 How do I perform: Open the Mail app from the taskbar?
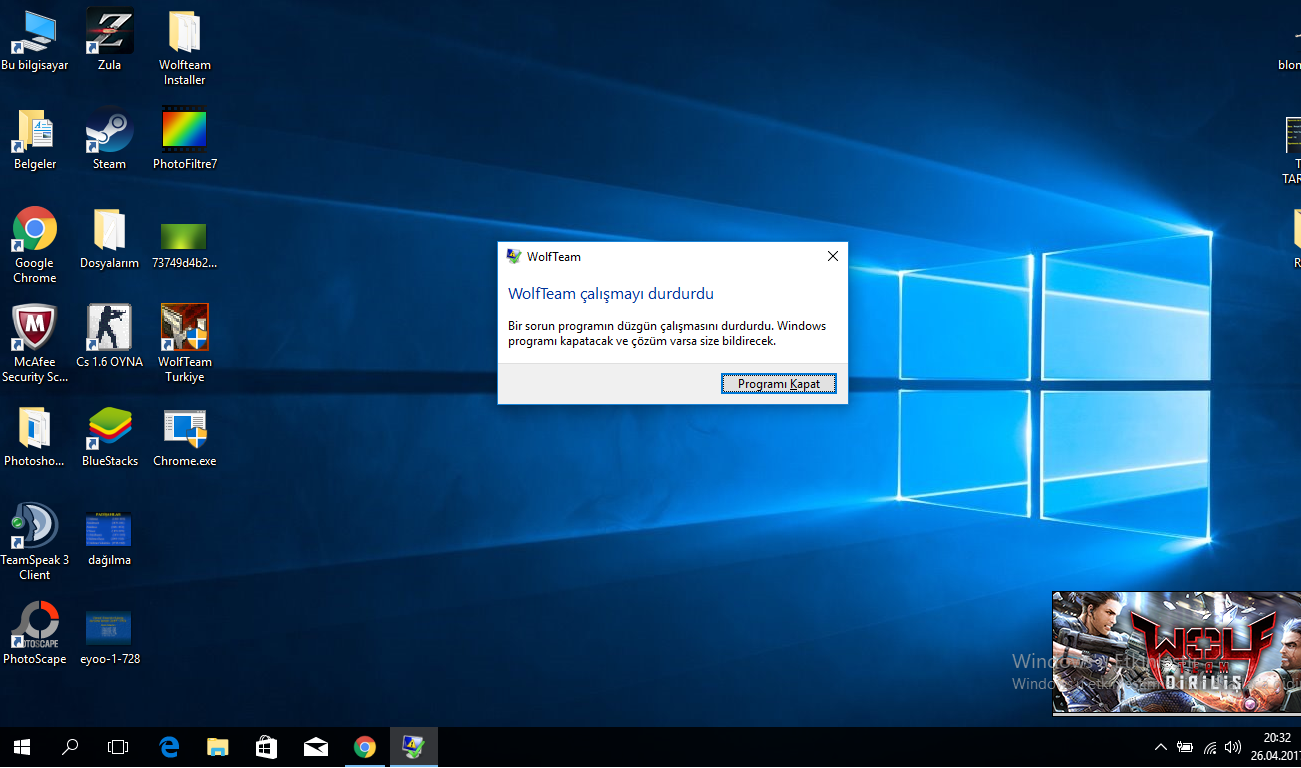[315, 747]
